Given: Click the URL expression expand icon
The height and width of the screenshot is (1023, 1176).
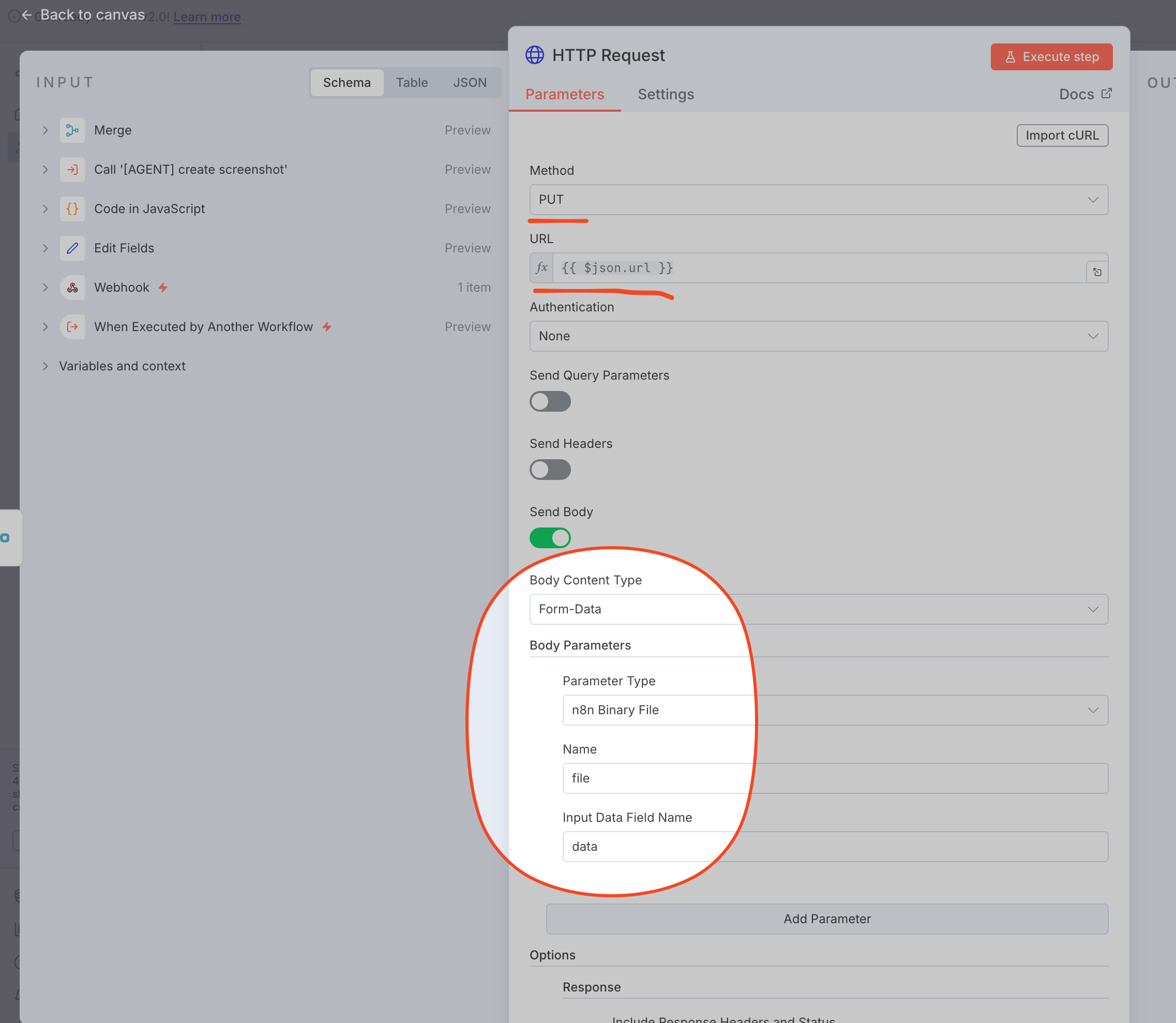Looking at the screenshot, I should click(1097, 273).
